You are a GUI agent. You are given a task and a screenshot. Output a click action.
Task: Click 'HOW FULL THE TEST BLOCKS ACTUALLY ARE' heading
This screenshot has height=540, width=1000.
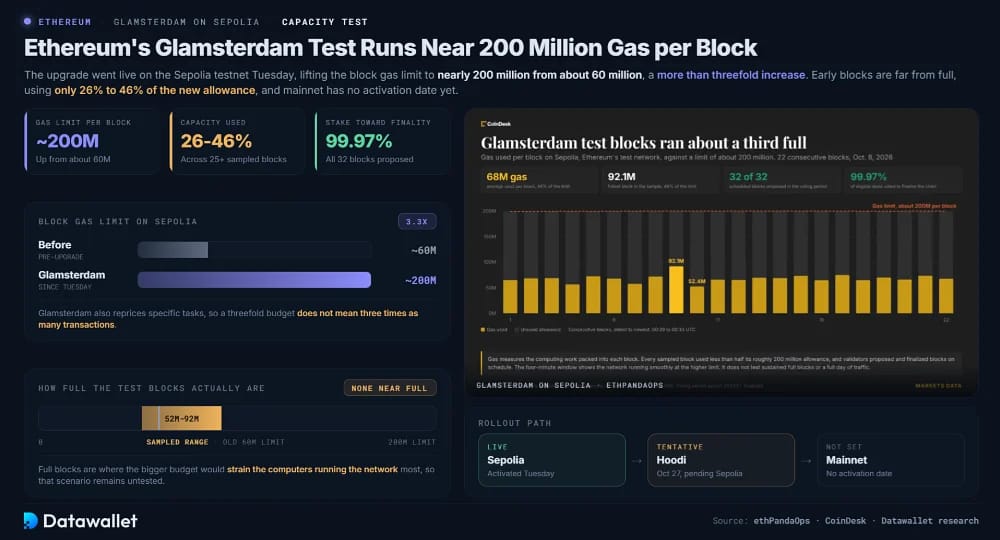coord(151,388)
